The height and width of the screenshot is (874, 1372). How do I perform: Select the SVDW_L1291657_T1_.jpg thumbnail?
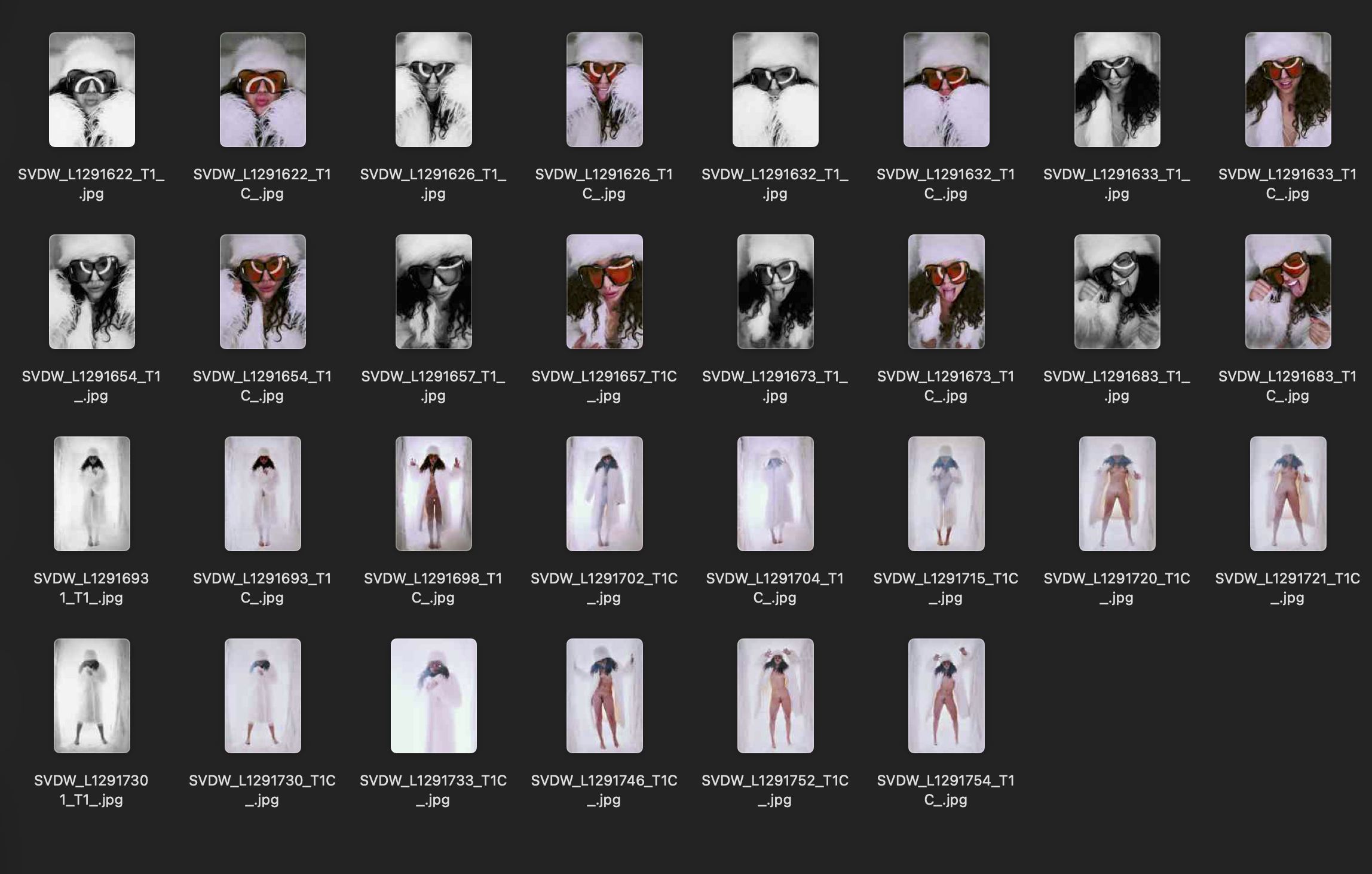(x=433, y=292)
